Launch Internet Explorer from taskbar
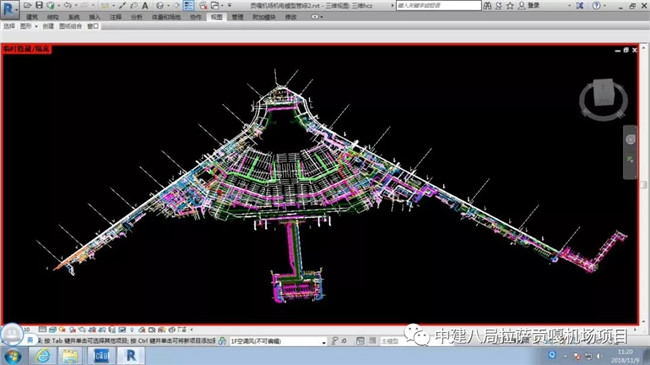The height and width of the screenshot is (365, 650). click(42, 356)
